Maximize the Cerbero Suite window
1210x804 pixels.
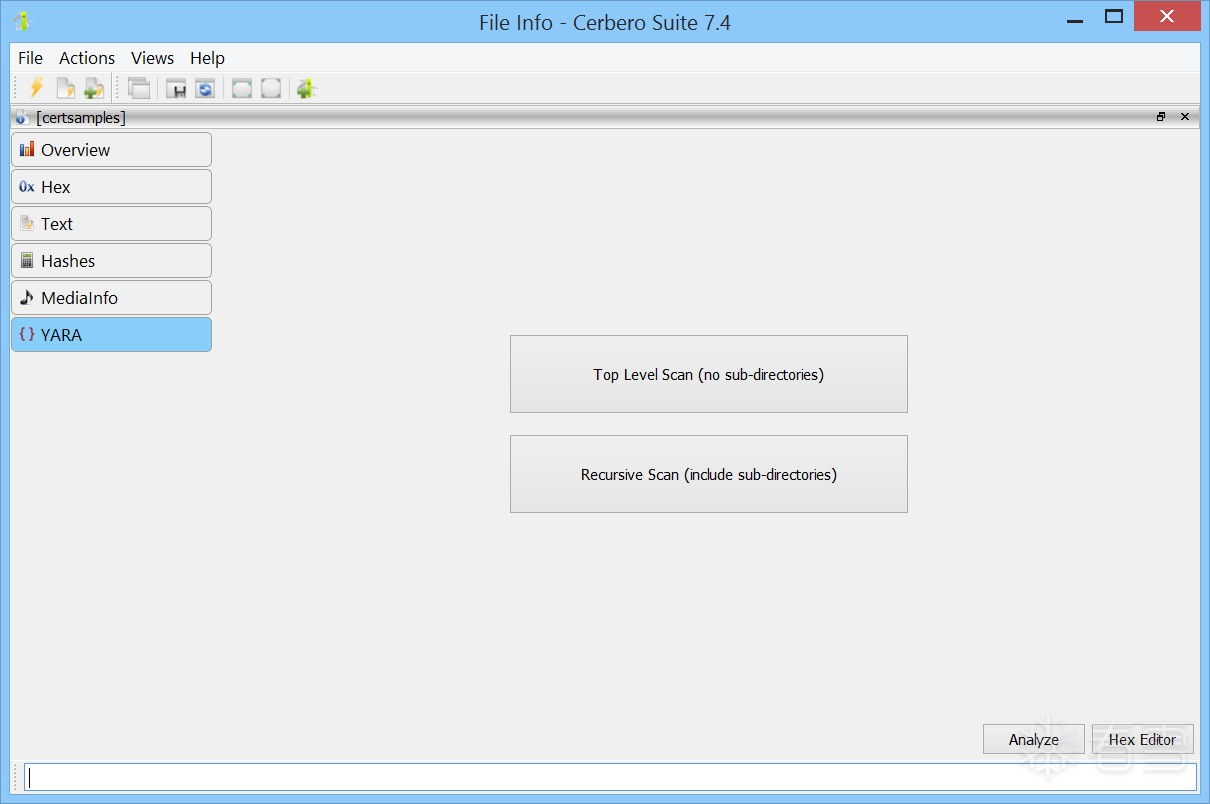pos(1114,17)
